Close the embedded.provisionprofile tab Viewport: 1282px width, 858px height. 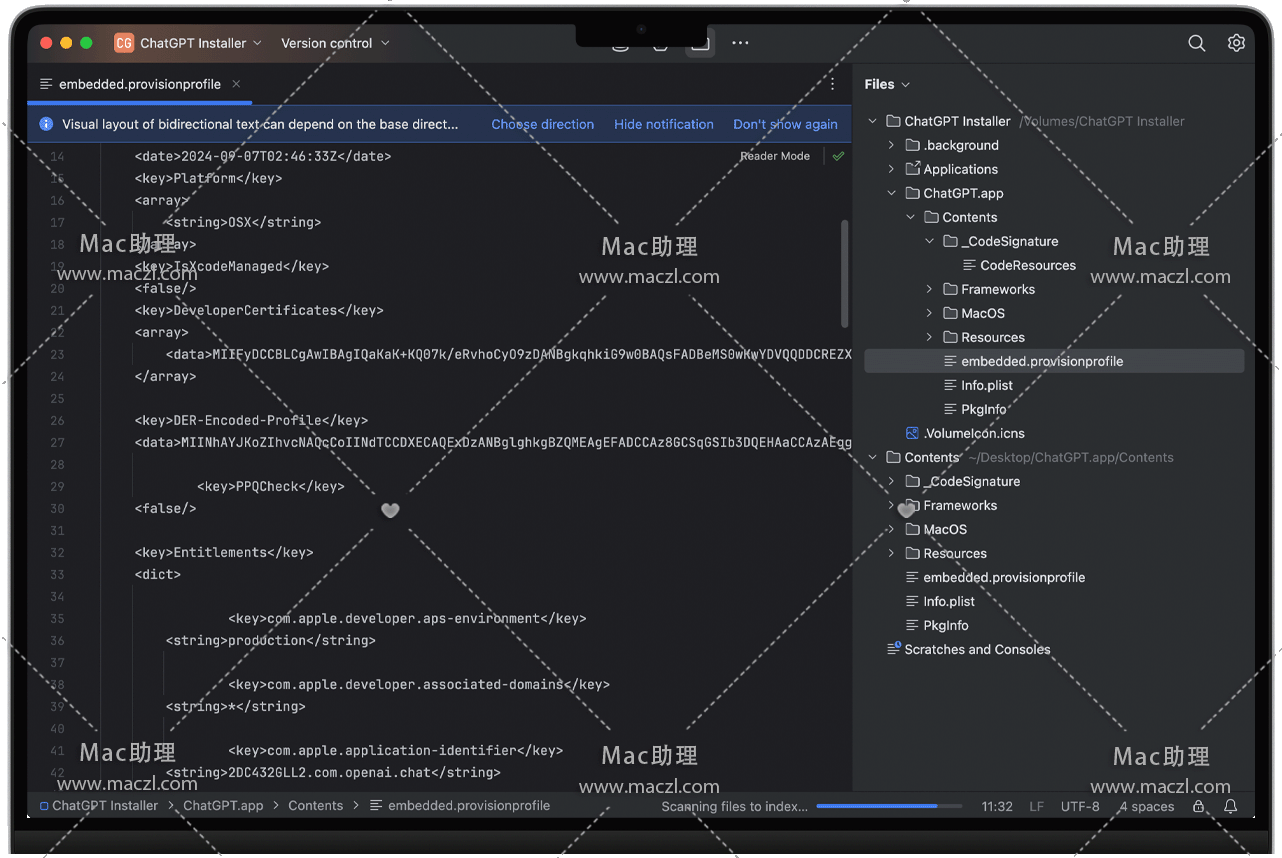click(x=236, y=84)
